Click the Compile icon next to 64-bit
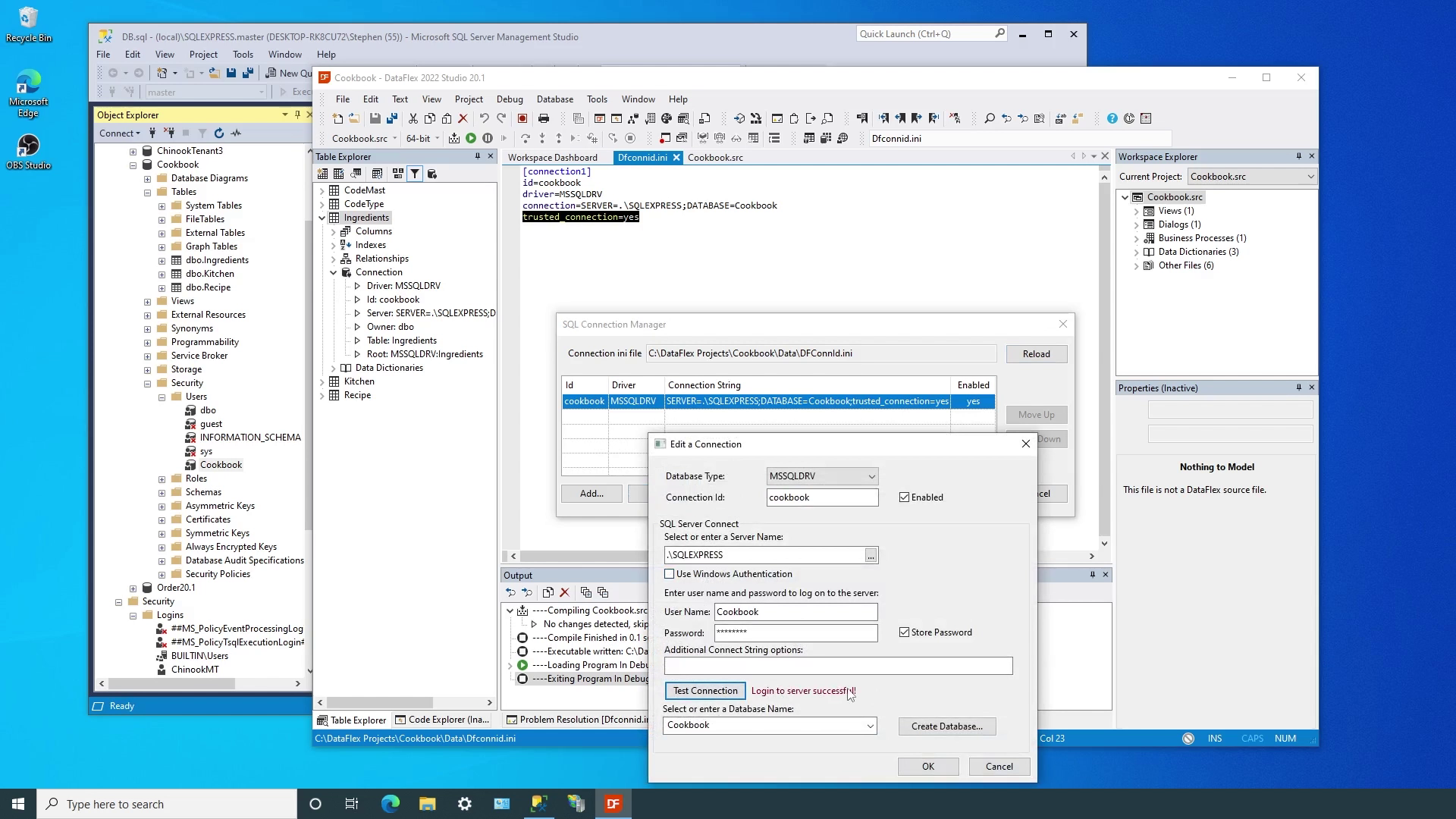Screen dimensions: 1456x819 tap(454, 138)
